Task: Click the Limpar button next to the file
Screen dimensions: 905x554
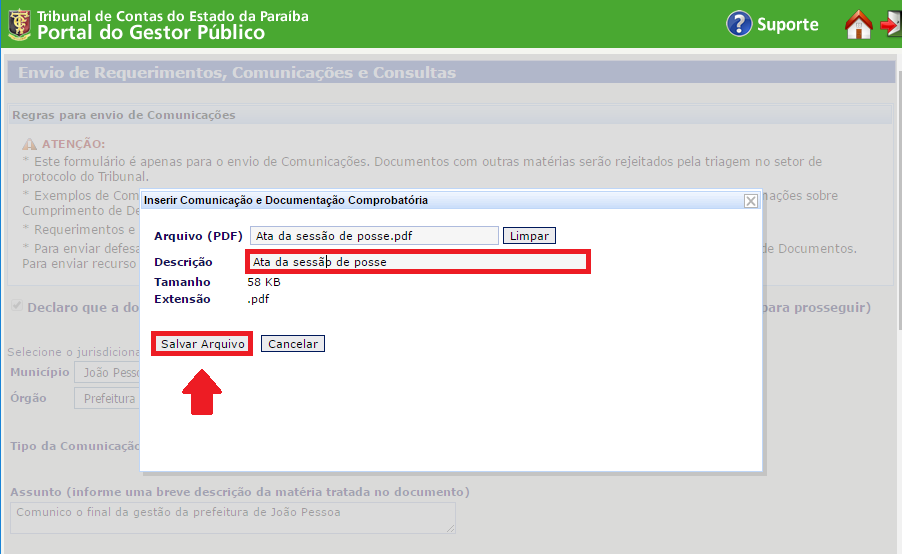Action: pyautogui.click(x=529, y=236)
